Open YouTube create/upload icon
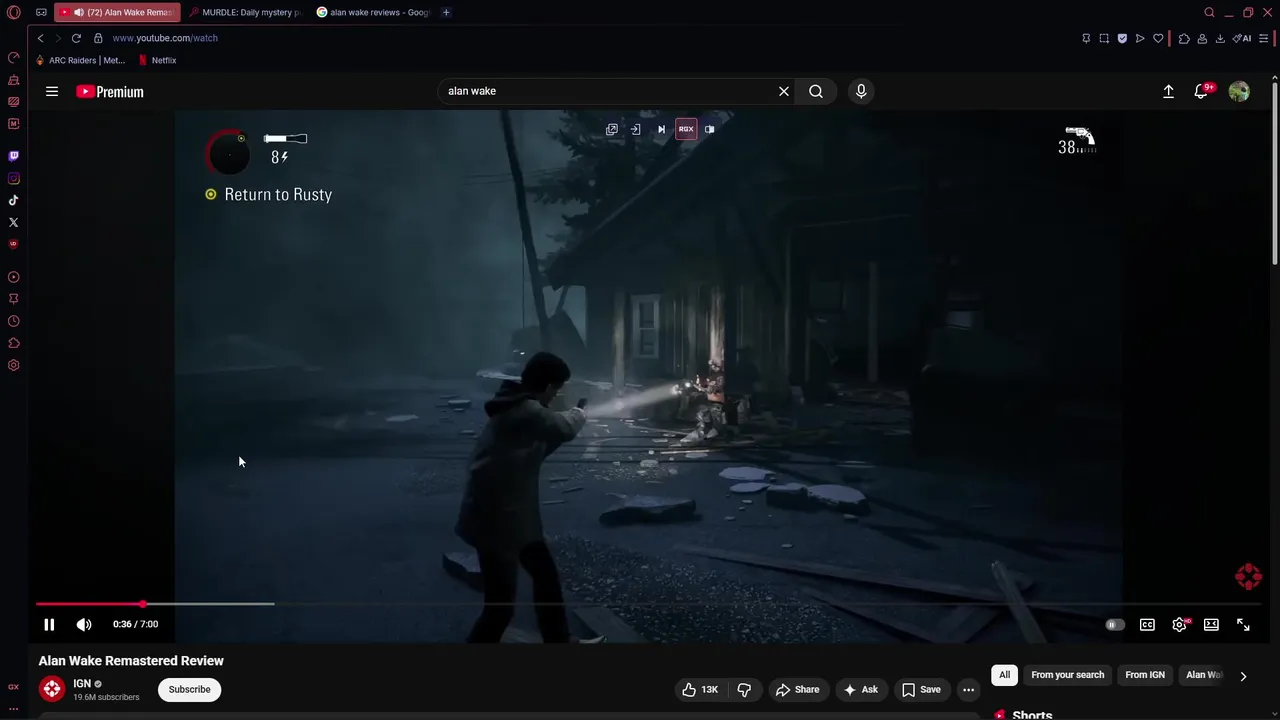Screen dimensions: 1280x720 click(1168, 91)
